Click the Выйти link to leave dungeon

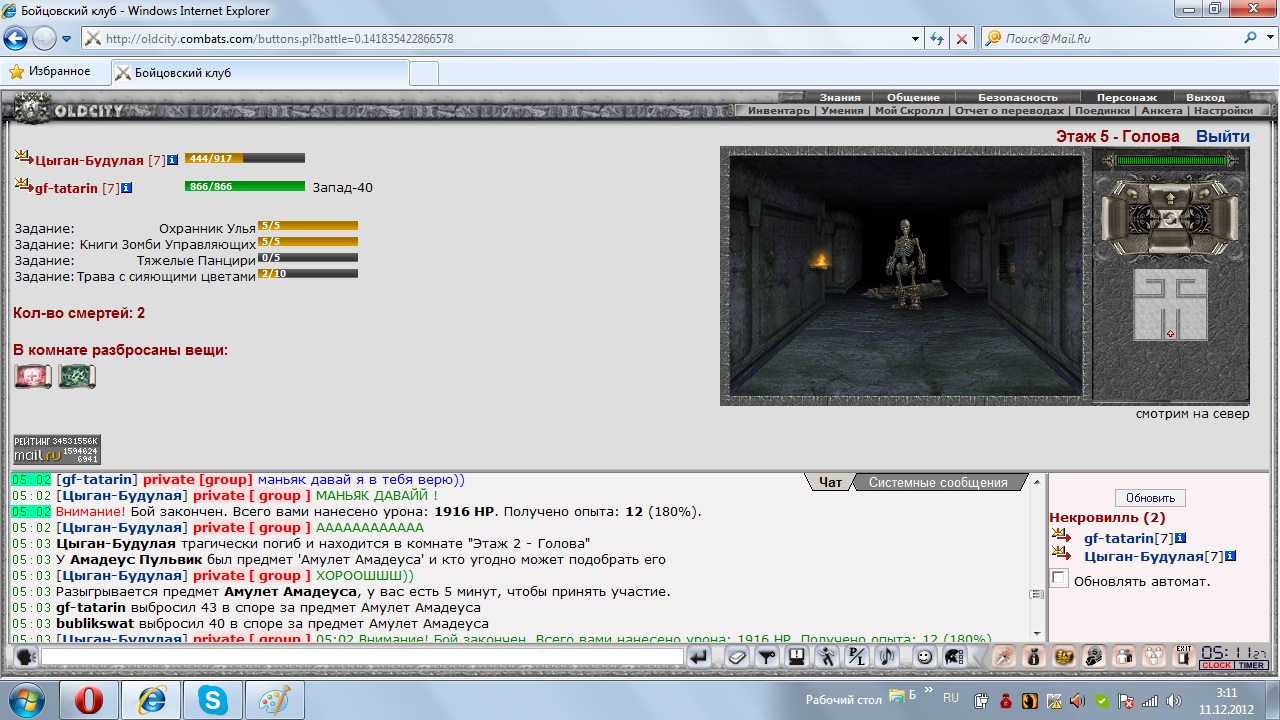pos(1222,136)
